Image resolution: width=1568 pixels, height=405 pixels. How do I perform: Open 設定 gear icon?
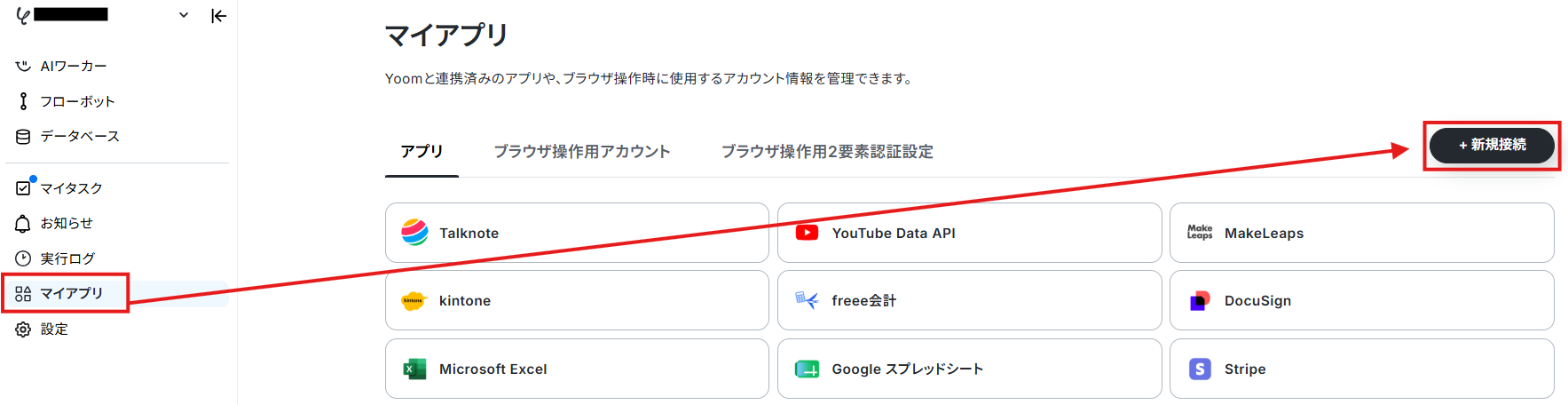pyautogui.click(x=23, y=329)
